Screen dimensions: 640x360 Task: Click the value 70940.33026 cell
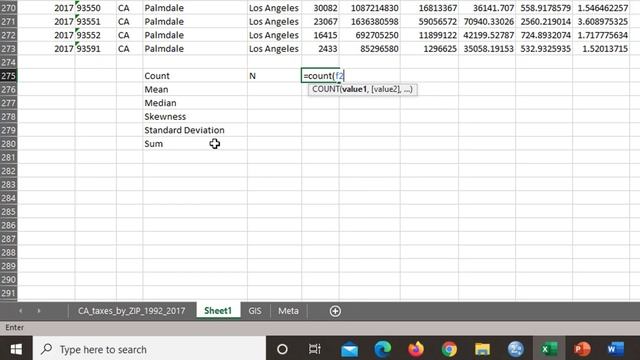487,21
